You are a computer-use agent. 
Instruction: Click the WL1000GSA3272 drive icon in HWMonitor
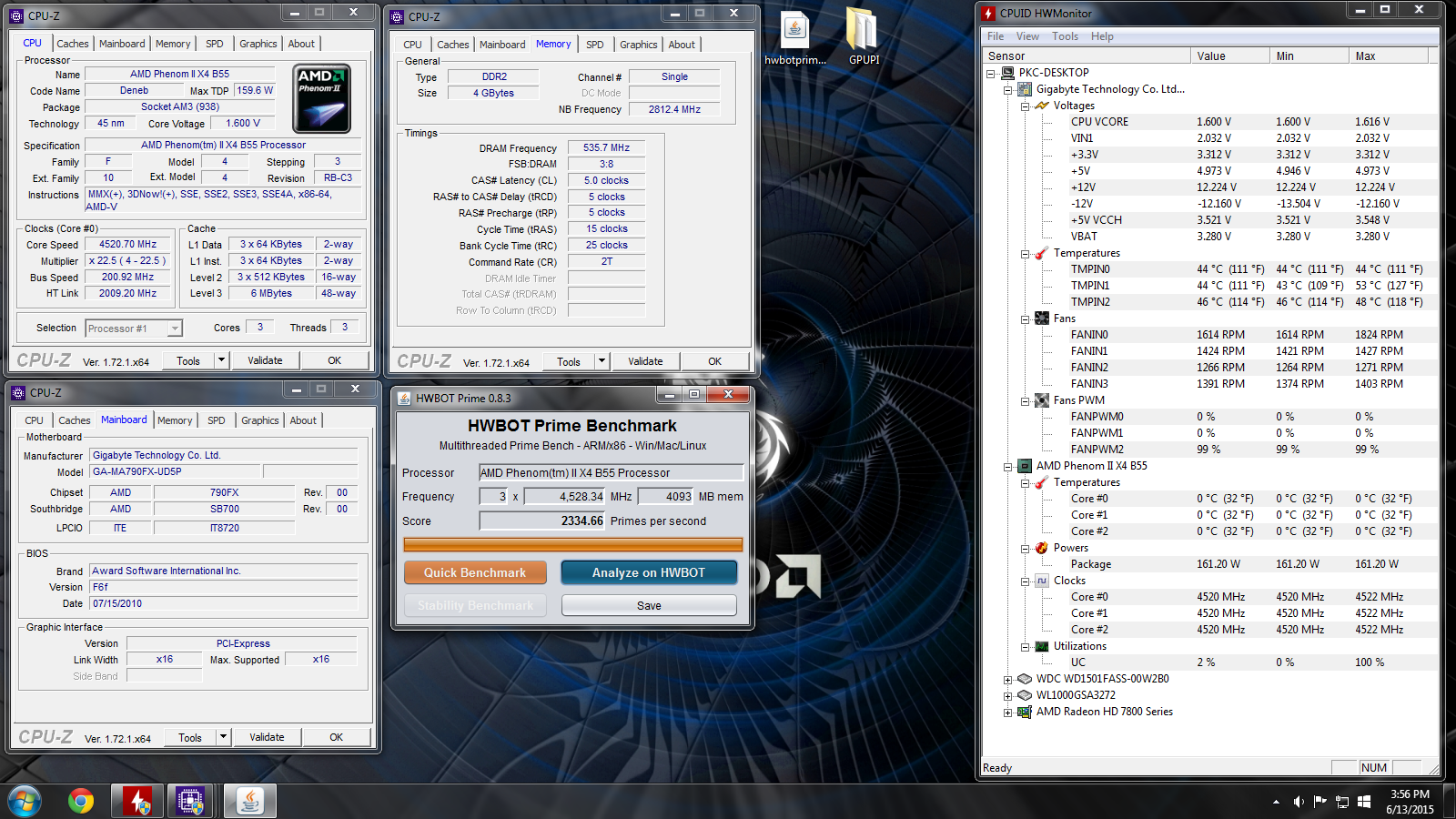(x=1025, y=695)
